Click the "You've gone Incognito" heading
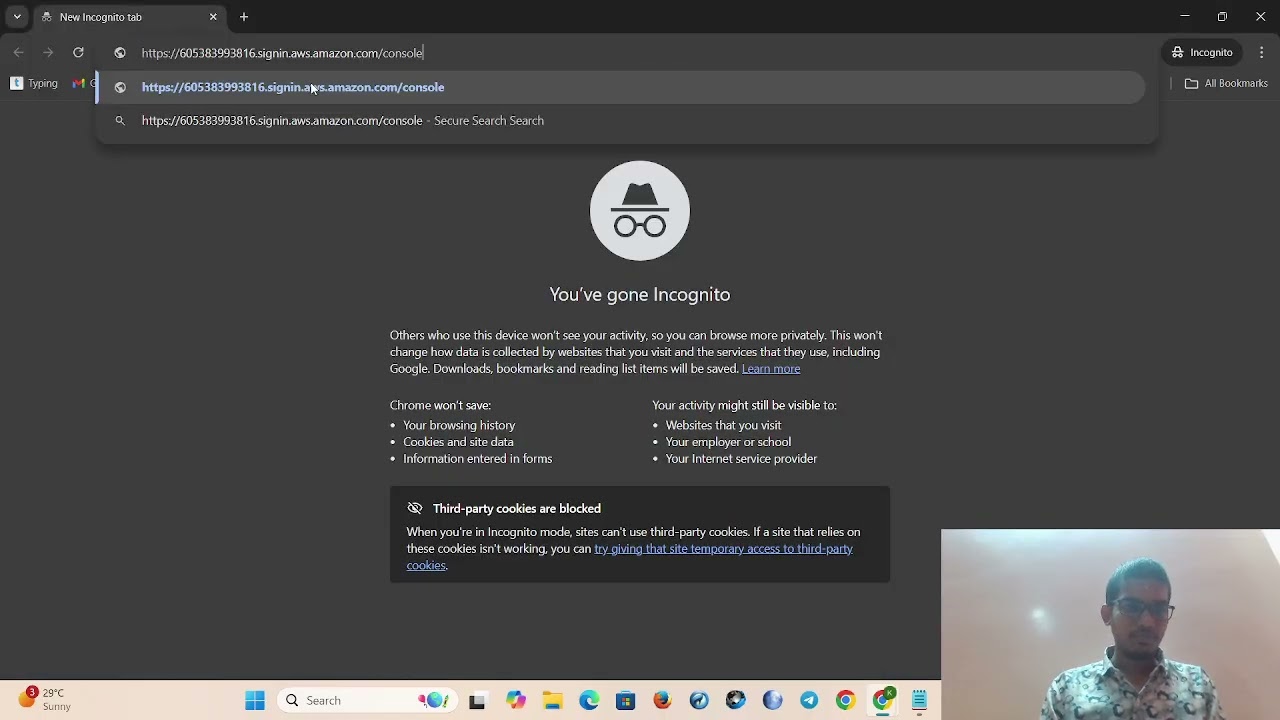Viewport: 1280px width, 720px height. (640, 294)
